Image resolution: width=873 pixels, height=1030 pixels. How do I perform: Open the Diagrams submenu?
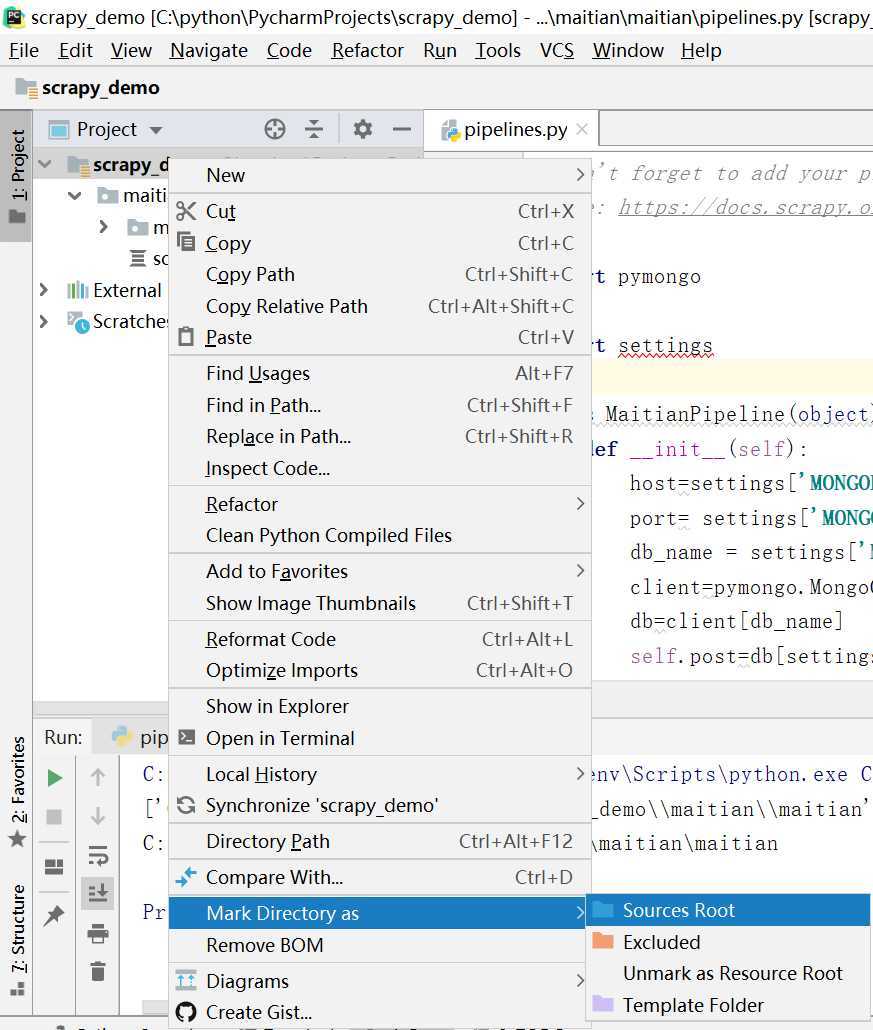pyautogui.click(x=380, y=981)
